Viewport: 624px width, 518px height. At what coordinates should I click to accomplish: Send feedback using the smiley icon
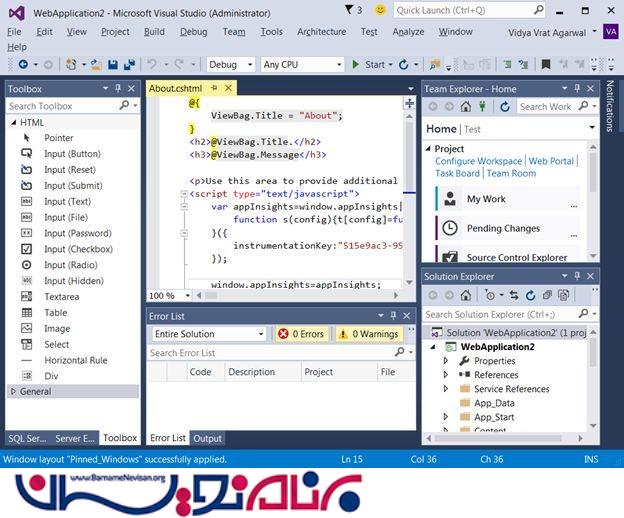click(379, 10)
